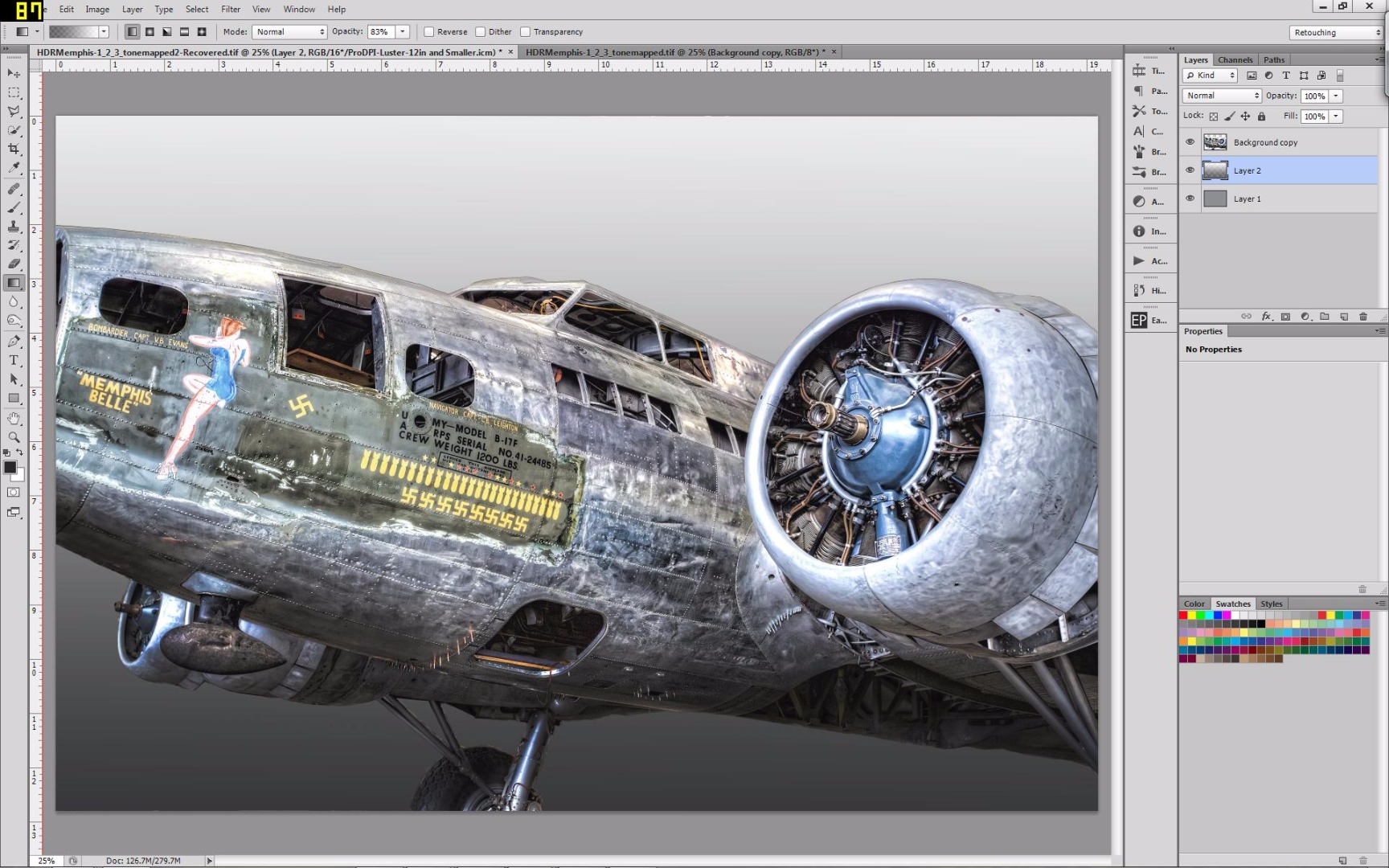The height and width of the screenshot is (868, 1389).
Task: Open the Image menu
Action: click(97, 9)
